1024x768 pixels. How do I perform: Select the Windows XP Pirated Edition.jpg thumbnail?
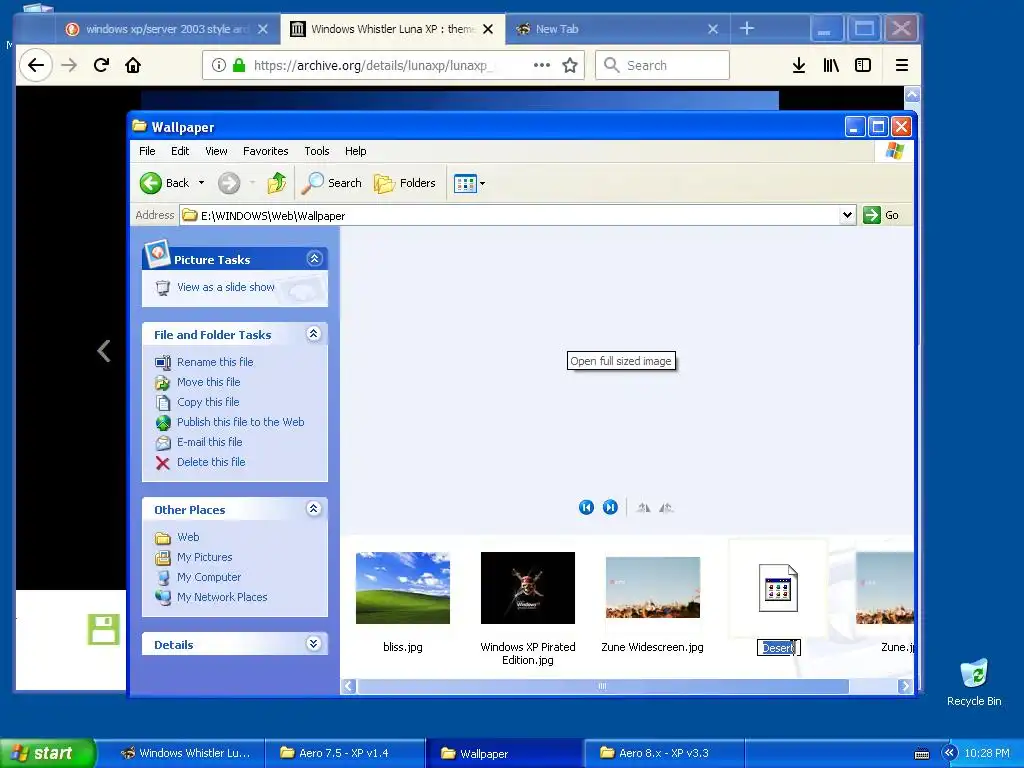528,588
